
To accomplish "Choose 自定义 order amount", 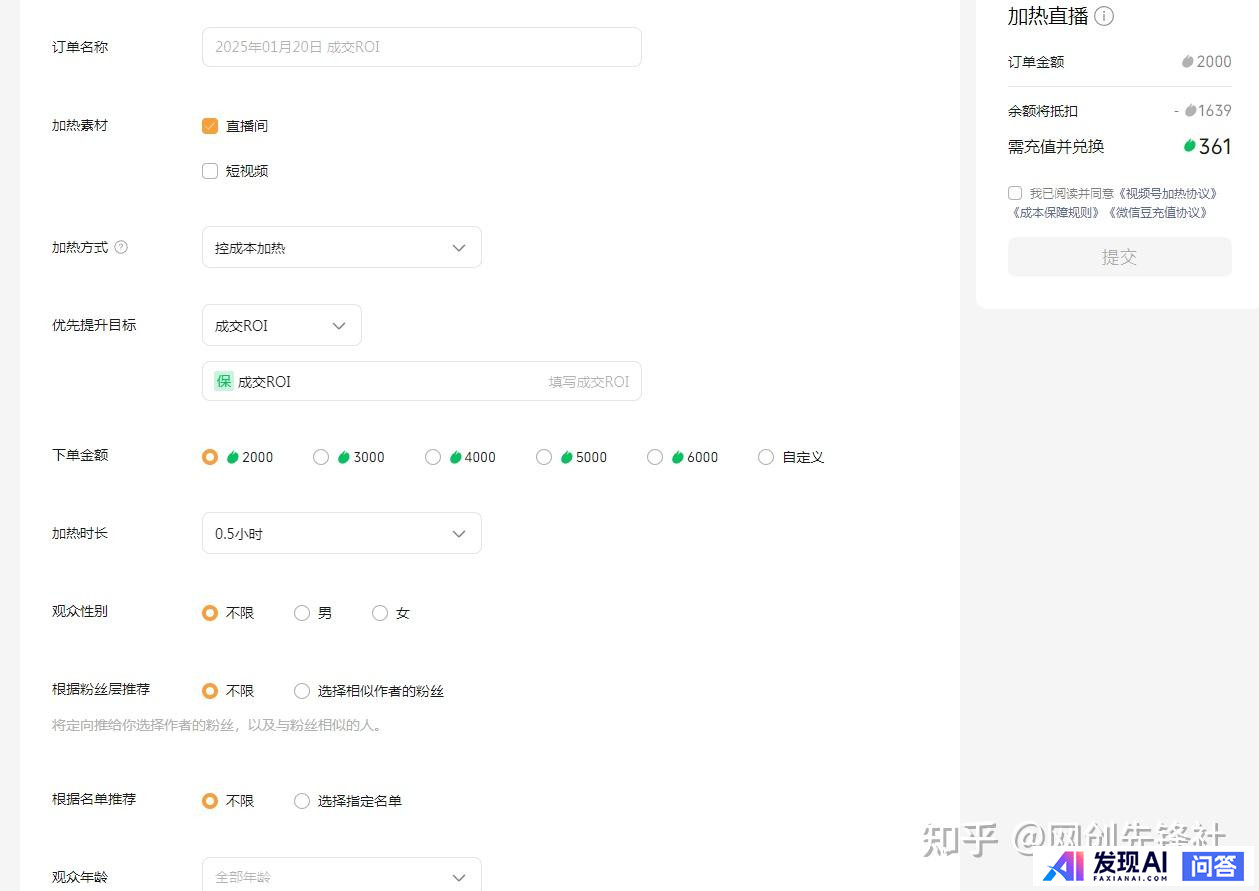I will tap(766, 457).
